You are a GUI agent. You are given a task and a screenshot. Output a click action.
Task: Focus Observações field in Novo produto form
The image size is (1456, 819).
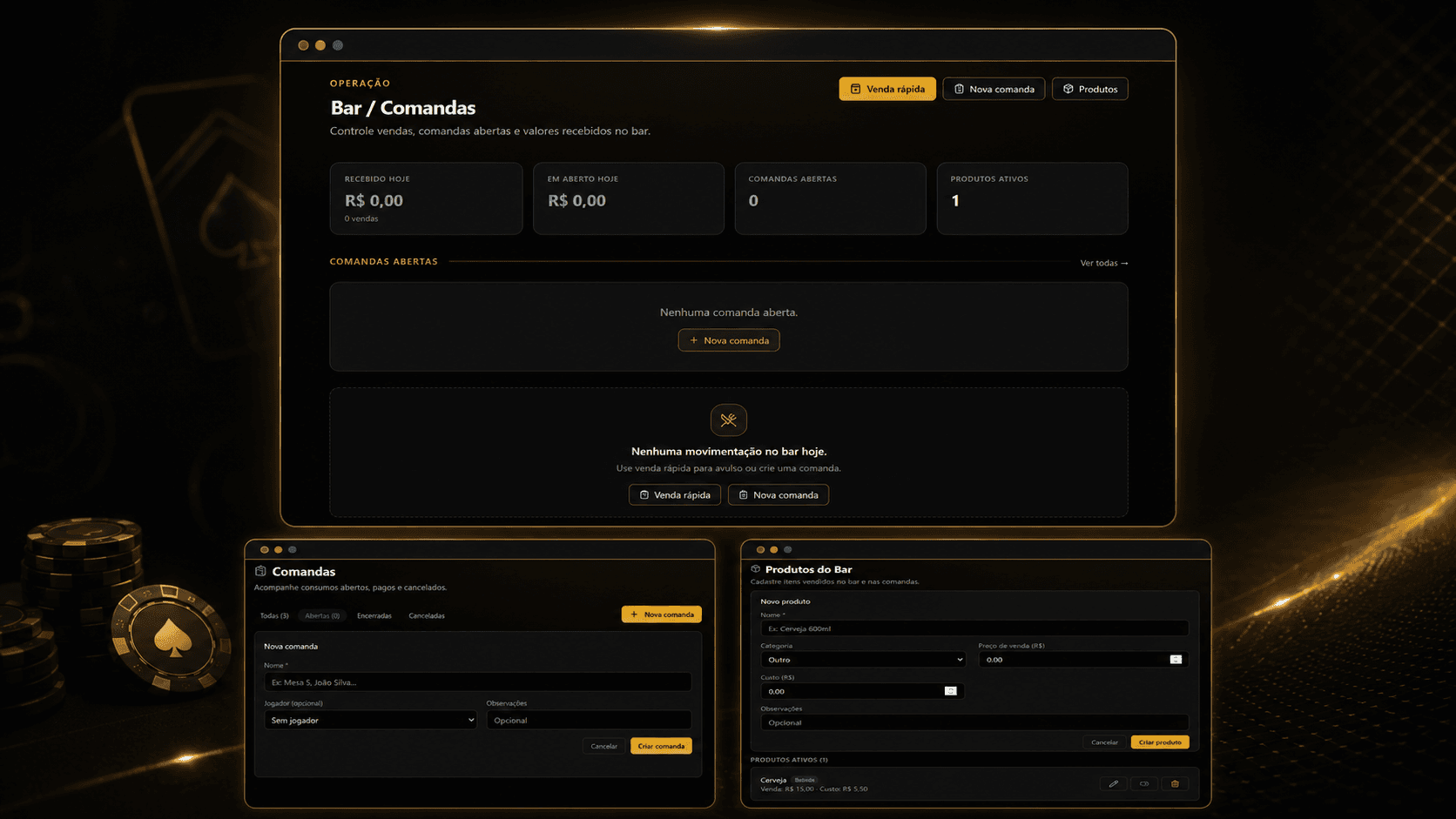[x=974, y=722]
